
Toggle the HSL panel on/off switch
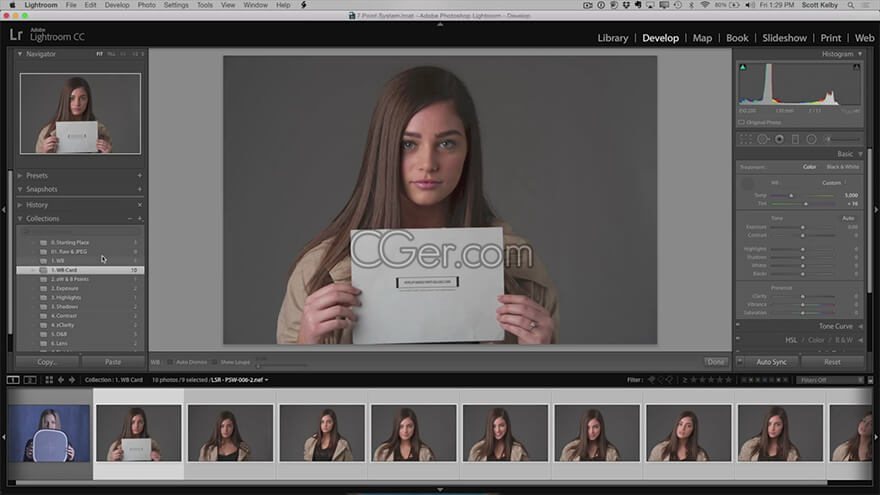(738, 339)
